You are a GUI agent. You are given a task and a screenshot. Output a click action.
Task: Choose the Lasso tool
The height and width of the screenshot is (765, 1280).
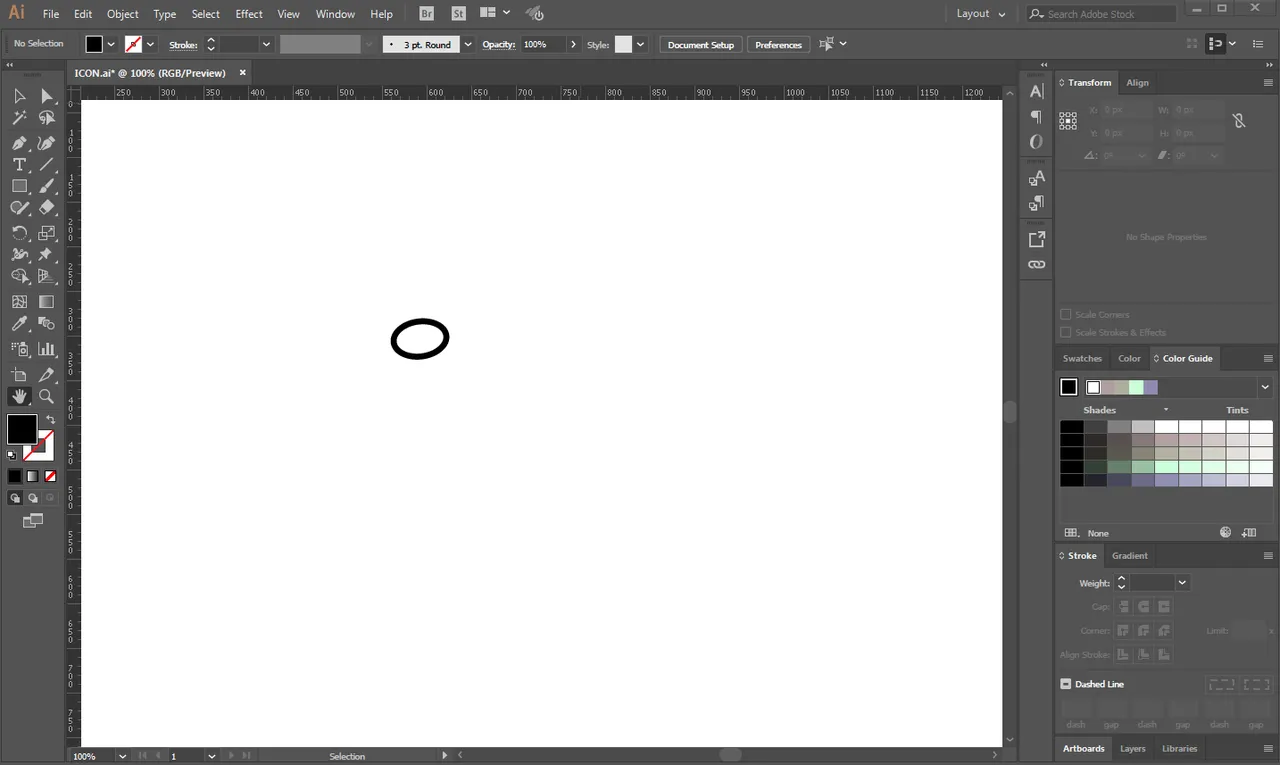46,118
